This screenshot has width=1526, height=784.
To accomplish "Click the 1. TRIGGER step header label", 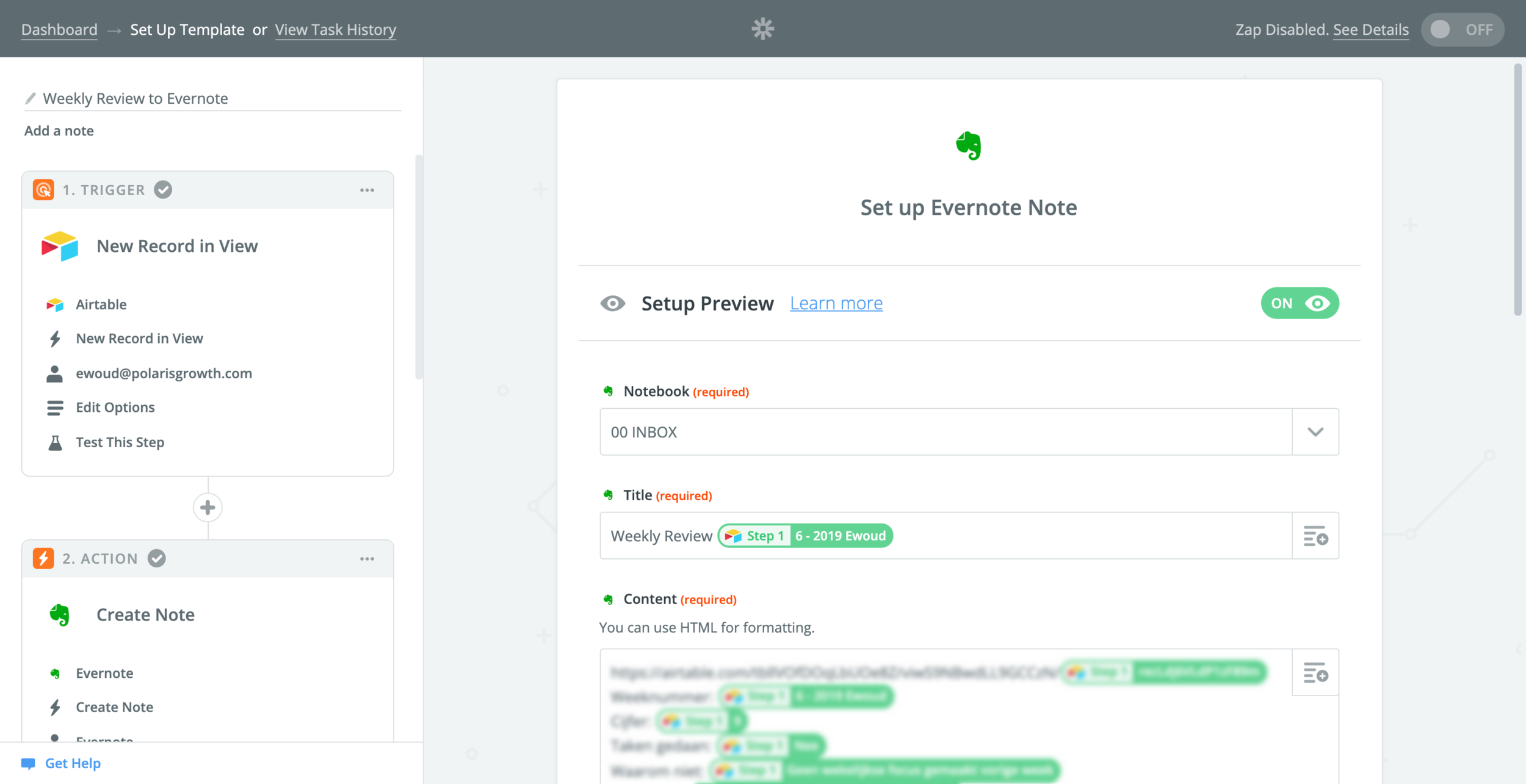I will pos(104,190).
